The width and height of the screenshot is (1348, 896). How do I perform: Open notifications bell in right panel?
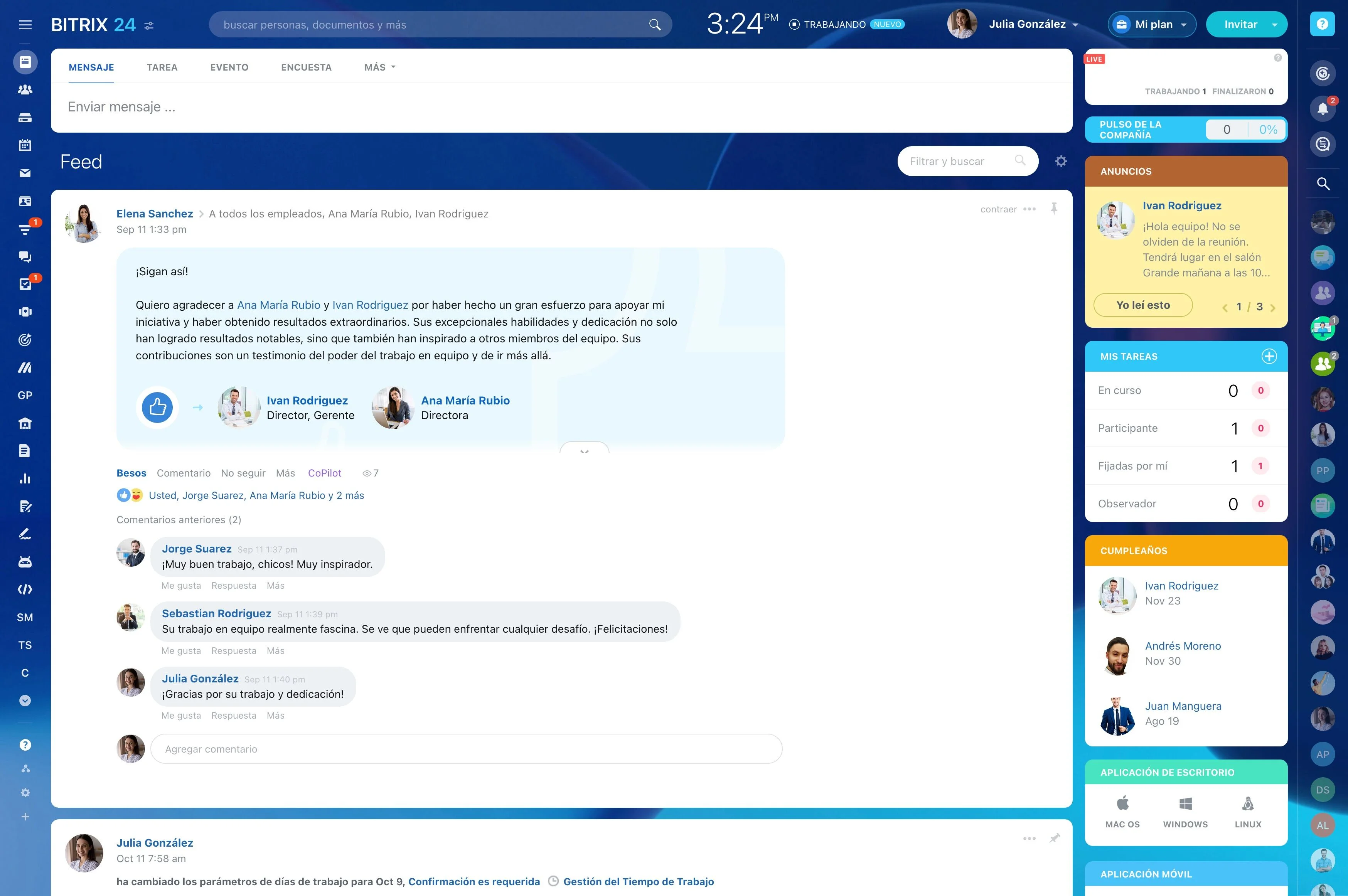pyautogui.click(x=1322, y=109)
